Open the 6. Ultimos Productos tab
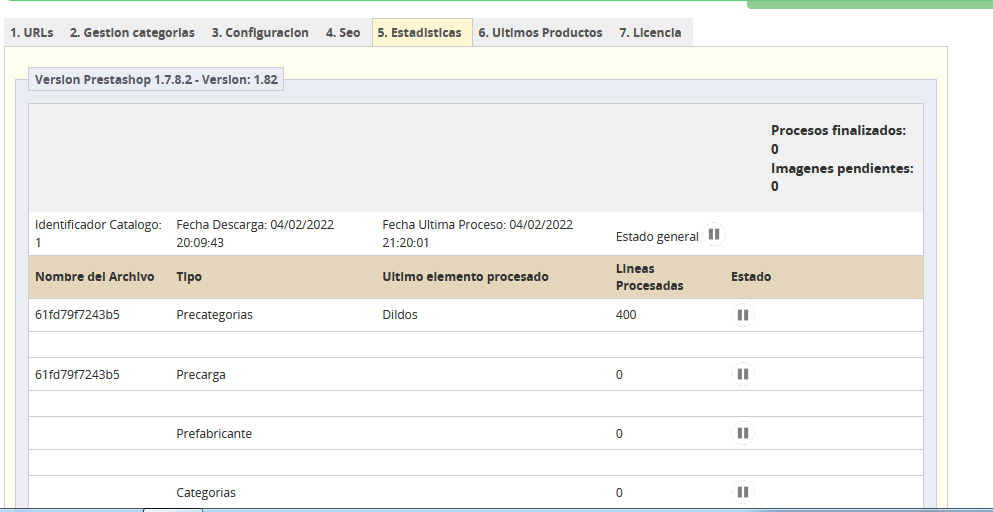This screenshot has width=993, height=512. pos(540,33)
